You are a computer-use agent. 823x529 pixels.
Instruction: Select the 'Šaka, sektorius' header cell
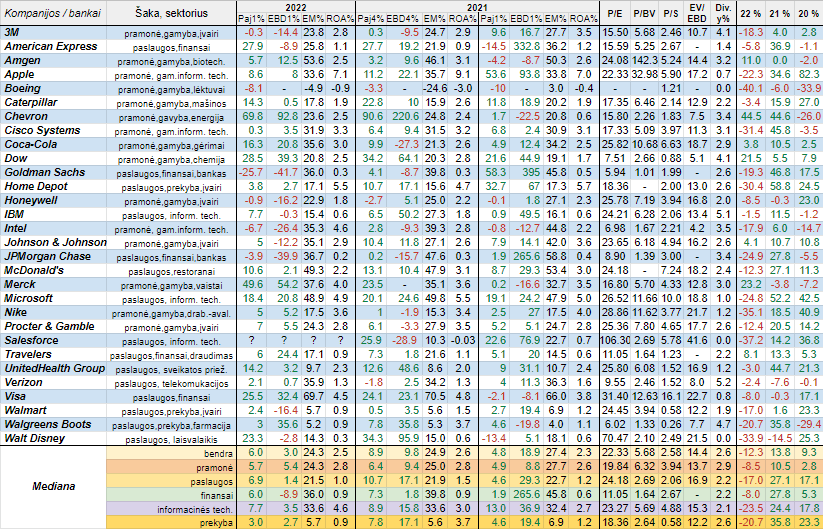pyautogui.click(x=172, y=13)
